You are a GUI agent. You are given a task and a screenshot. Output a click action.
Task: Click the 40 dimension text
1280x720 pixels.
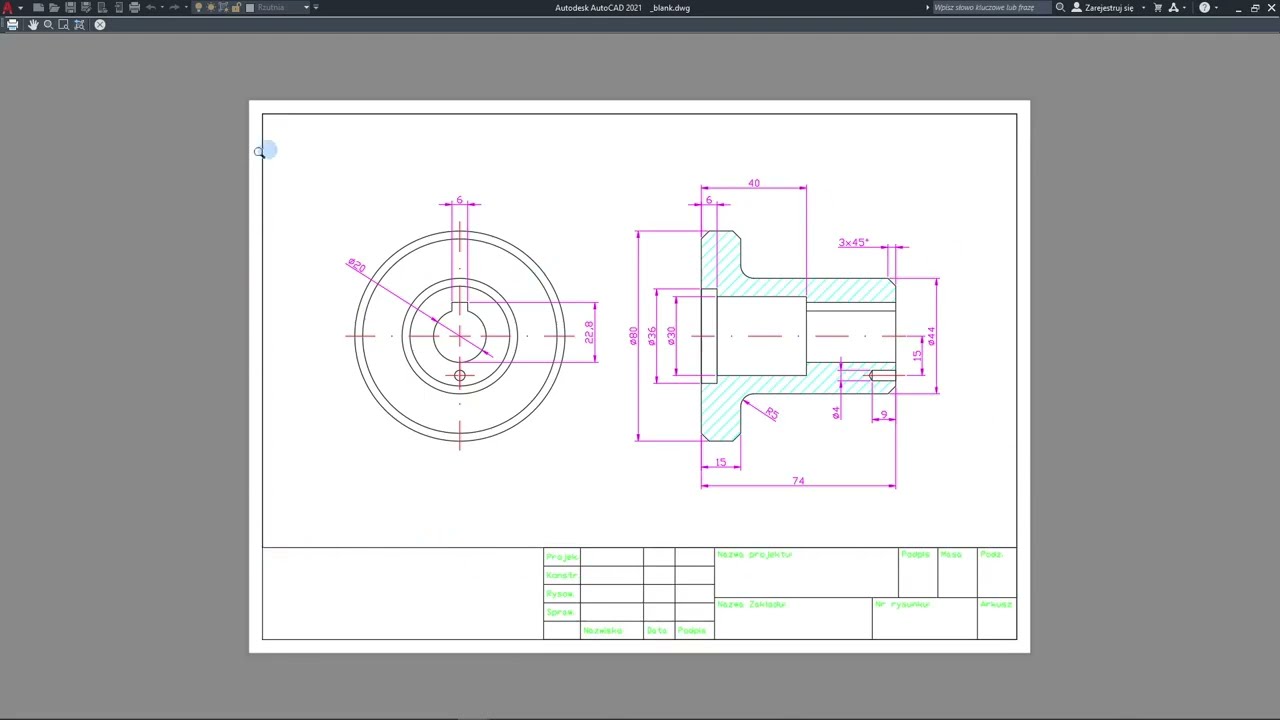click(754, 183)
